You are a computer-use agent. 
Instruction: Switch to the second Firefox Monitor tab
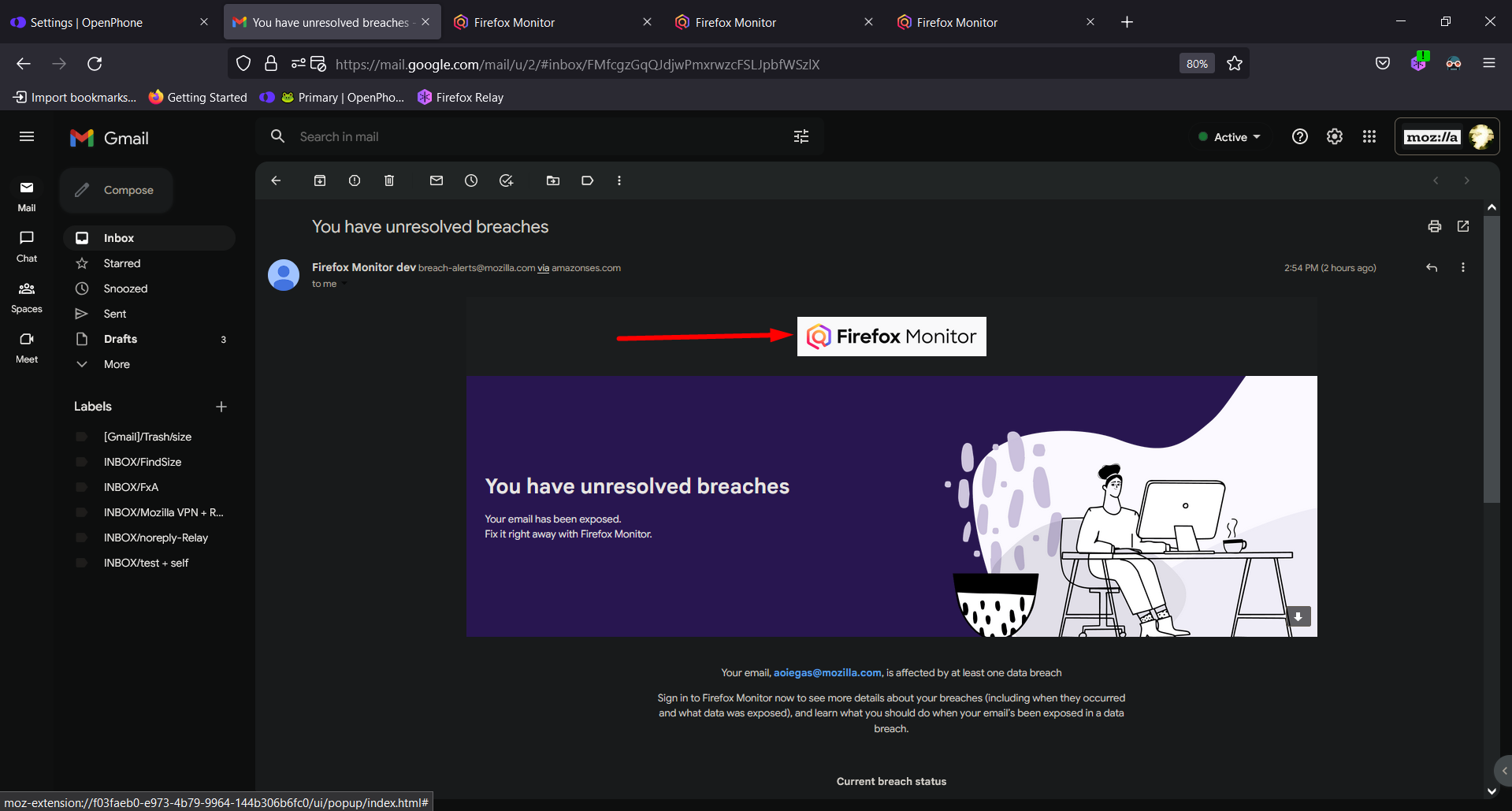(771, 22)
